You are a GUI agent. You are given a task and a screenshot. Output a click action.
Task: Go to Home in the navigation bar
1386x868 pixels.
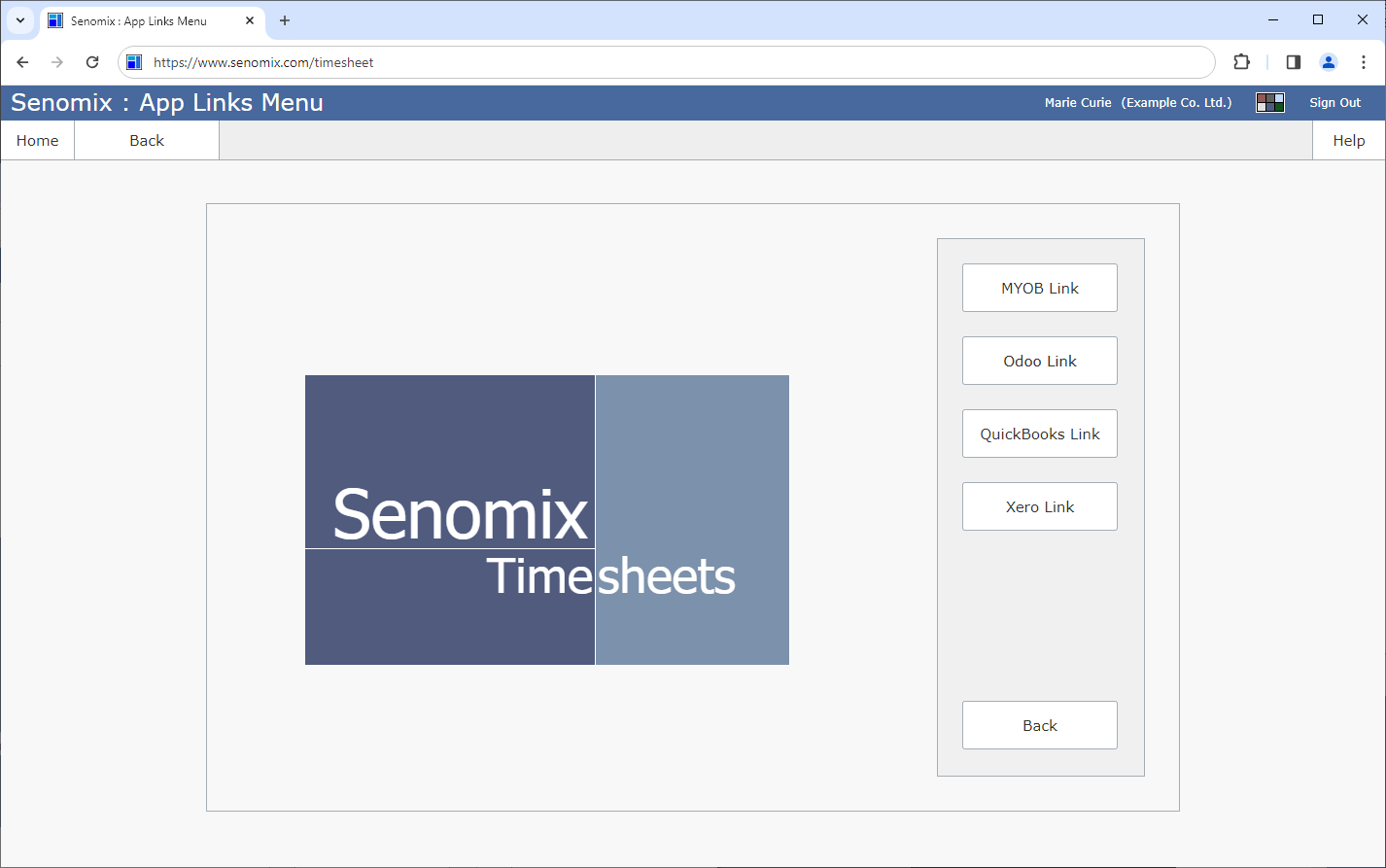pyautogui.click(x=38, y=141)
